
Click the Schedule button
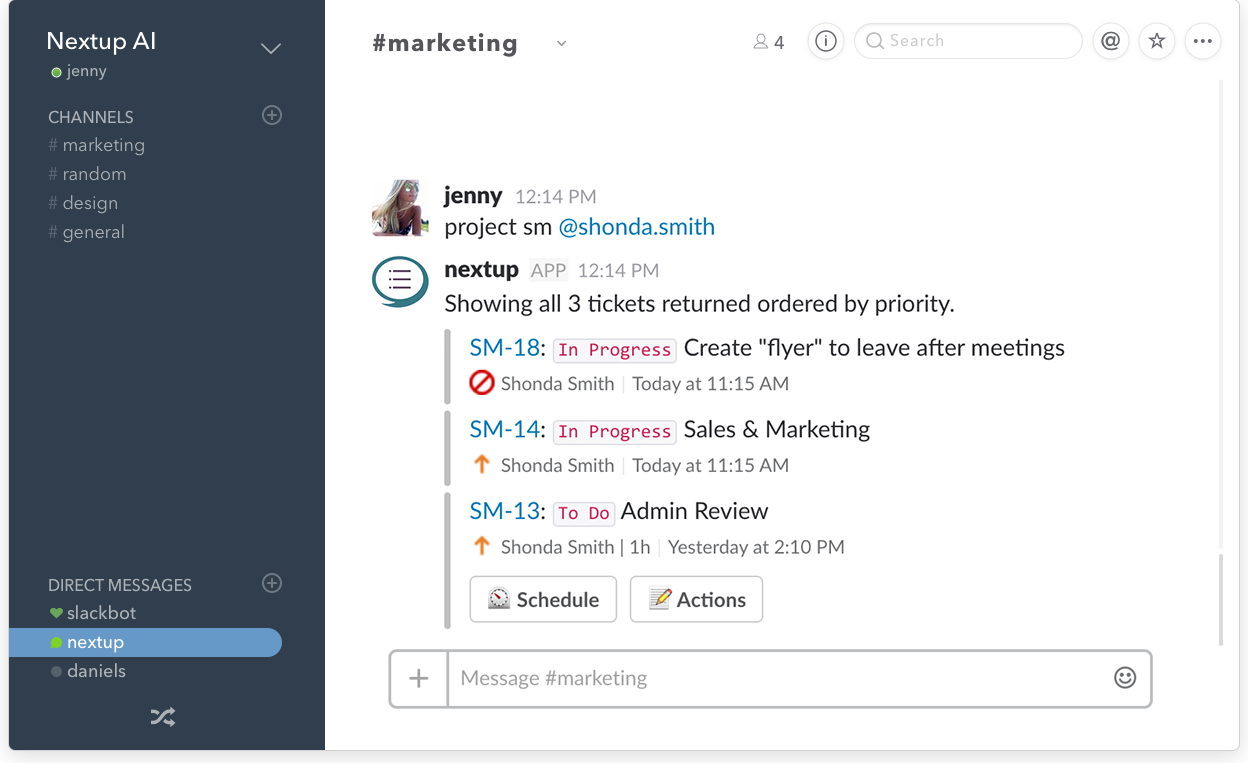(543, 600)
